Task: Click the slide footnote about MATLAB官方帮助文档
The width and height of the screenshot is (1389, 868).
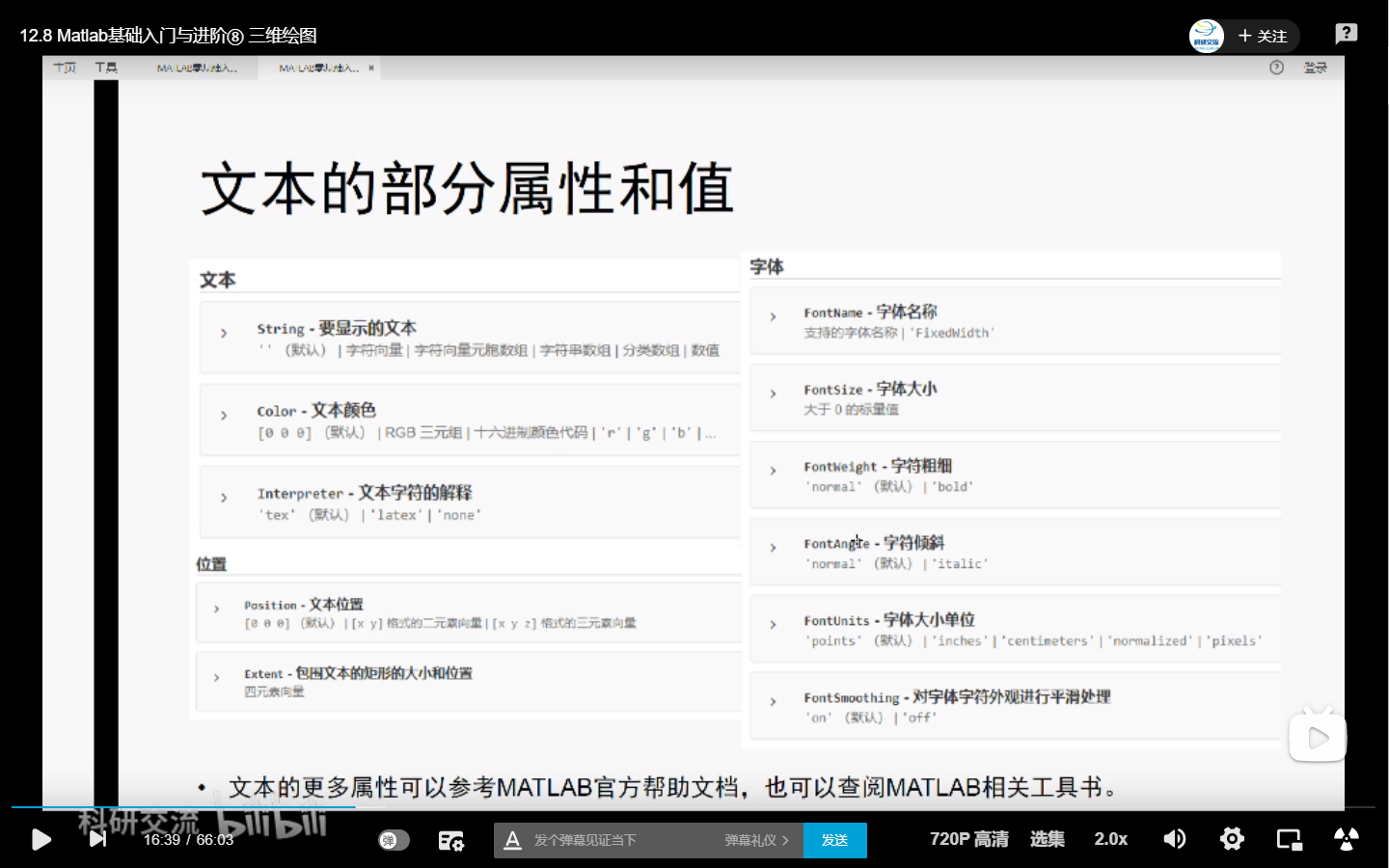Action: coord(673,787)
